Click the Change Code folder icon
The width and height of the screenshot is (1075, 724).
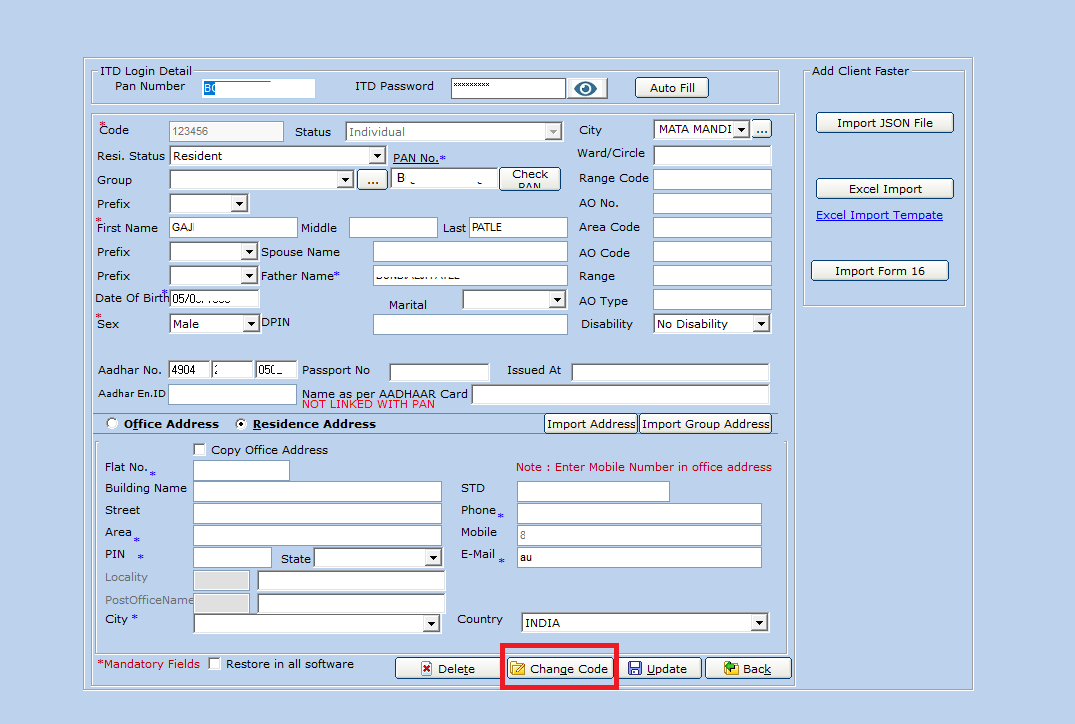[518, 668]
